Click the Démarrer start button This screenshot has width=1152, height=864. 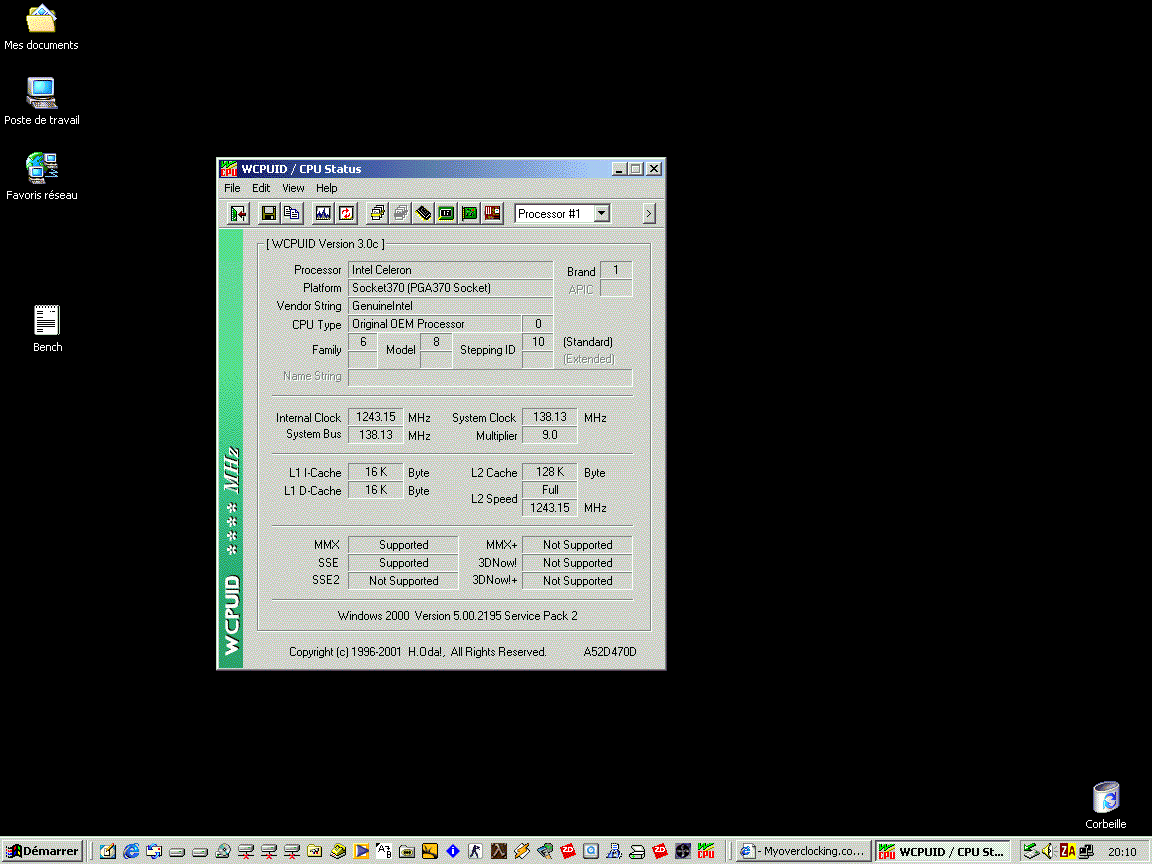point(43,852)
